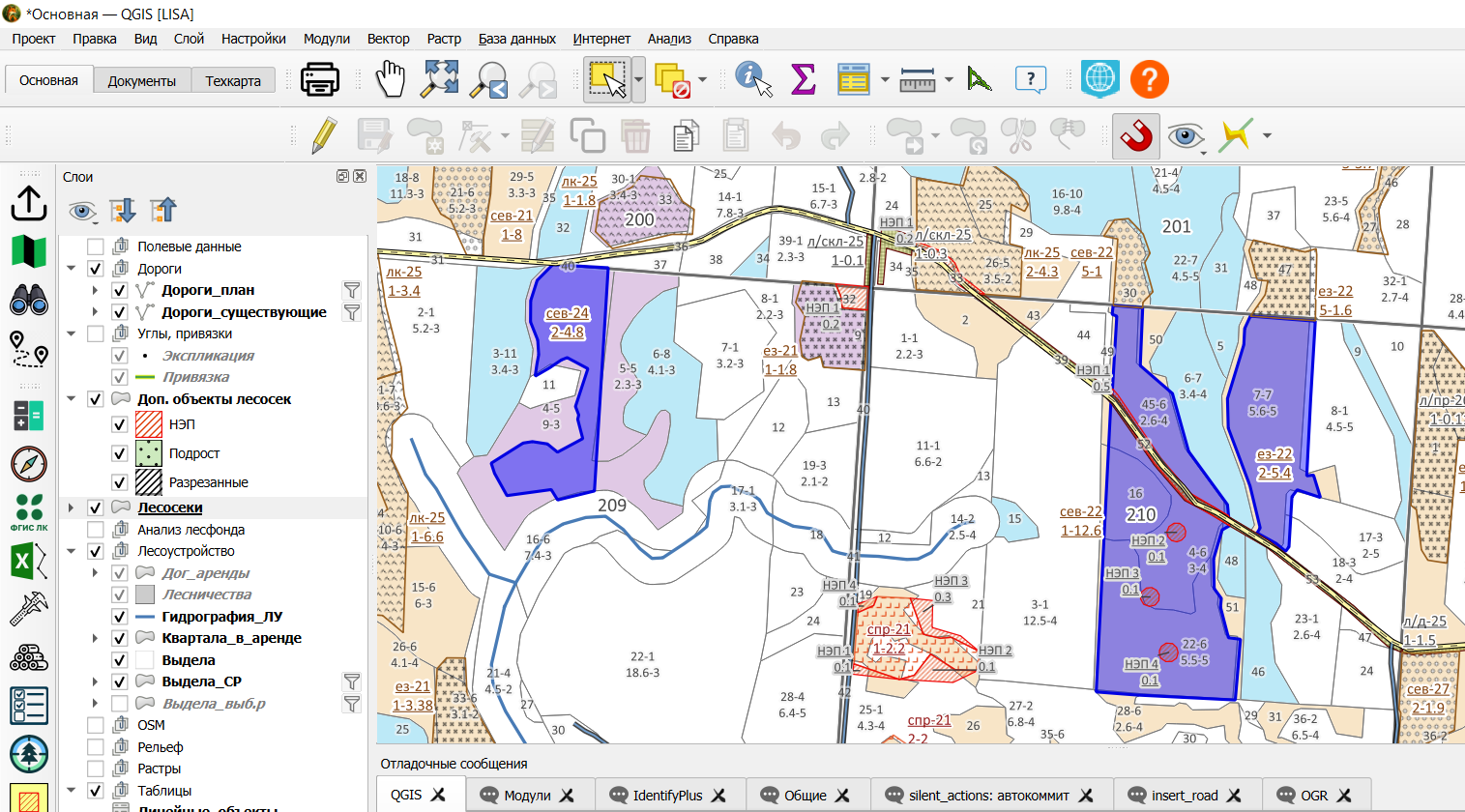
Task: Enable Анализ лесфонда checkbox
Action: click(96, 530)
